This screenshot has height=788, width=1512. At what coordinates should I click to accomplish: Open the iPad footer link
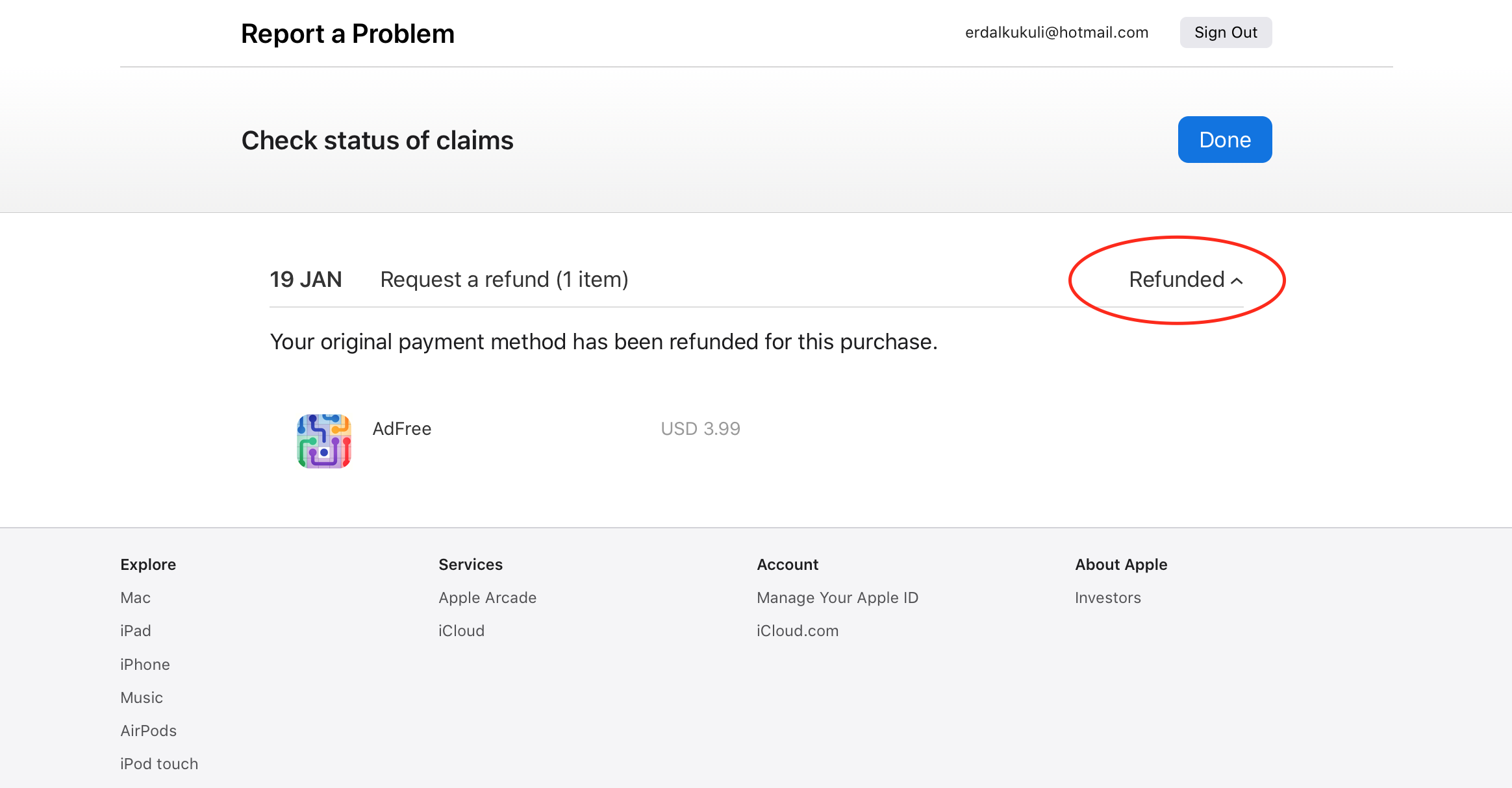(135, 631)
